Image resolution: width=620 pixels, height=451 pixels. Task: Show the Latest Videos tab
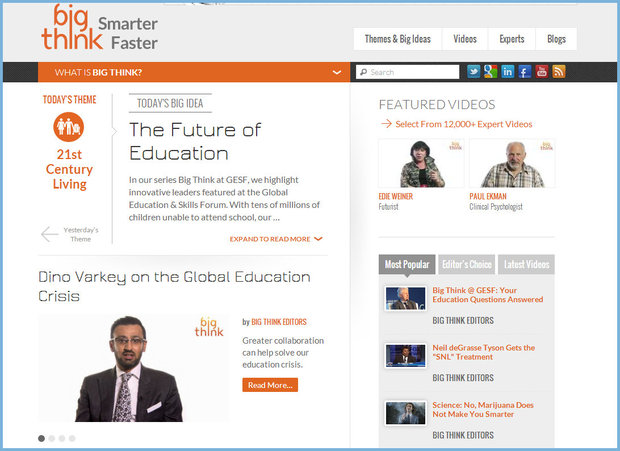pyautogui.click(x=525, y=265)
